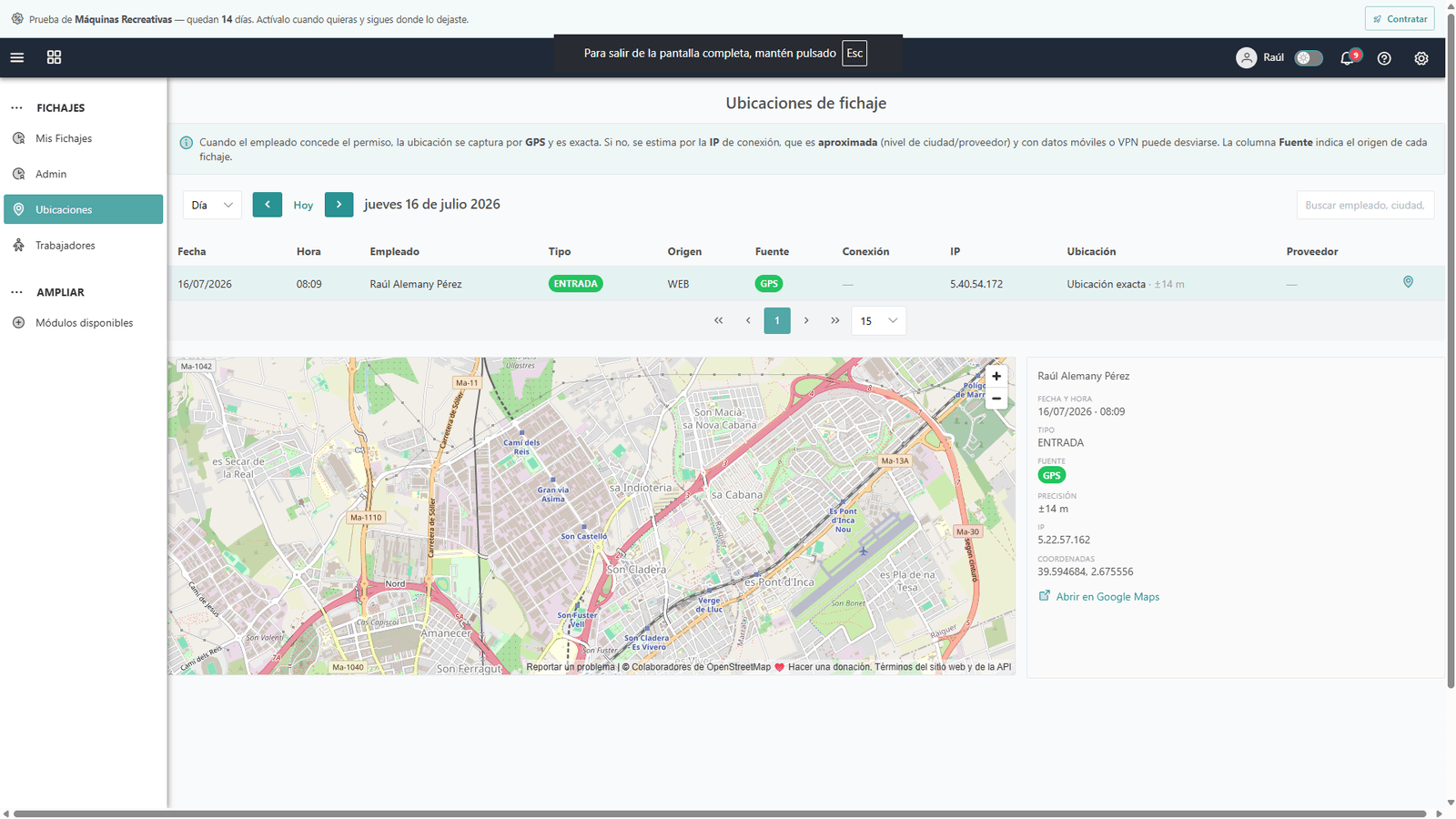Toggle the theme switch next to Raúl
Screen dimensions: 1456x819
(1309, 57)
